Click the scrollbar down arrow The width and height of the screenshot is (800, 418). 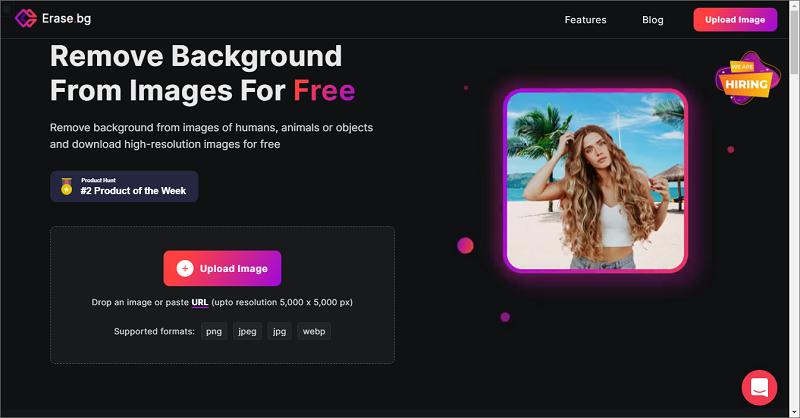click(x=794, y=411)
